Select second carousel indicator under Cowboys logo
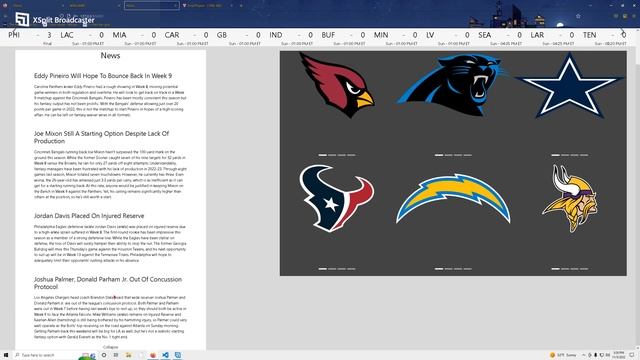The image size is (640, 360). pos(565,155)
